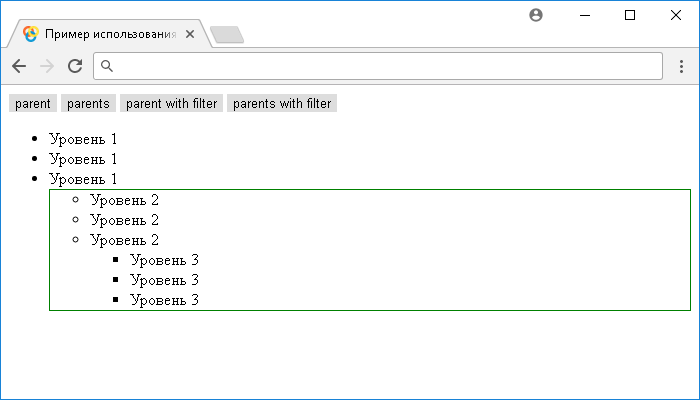Maximize the browser window
Screen dimensions: 700x400
pyautogui.click(x=630, y=15)
